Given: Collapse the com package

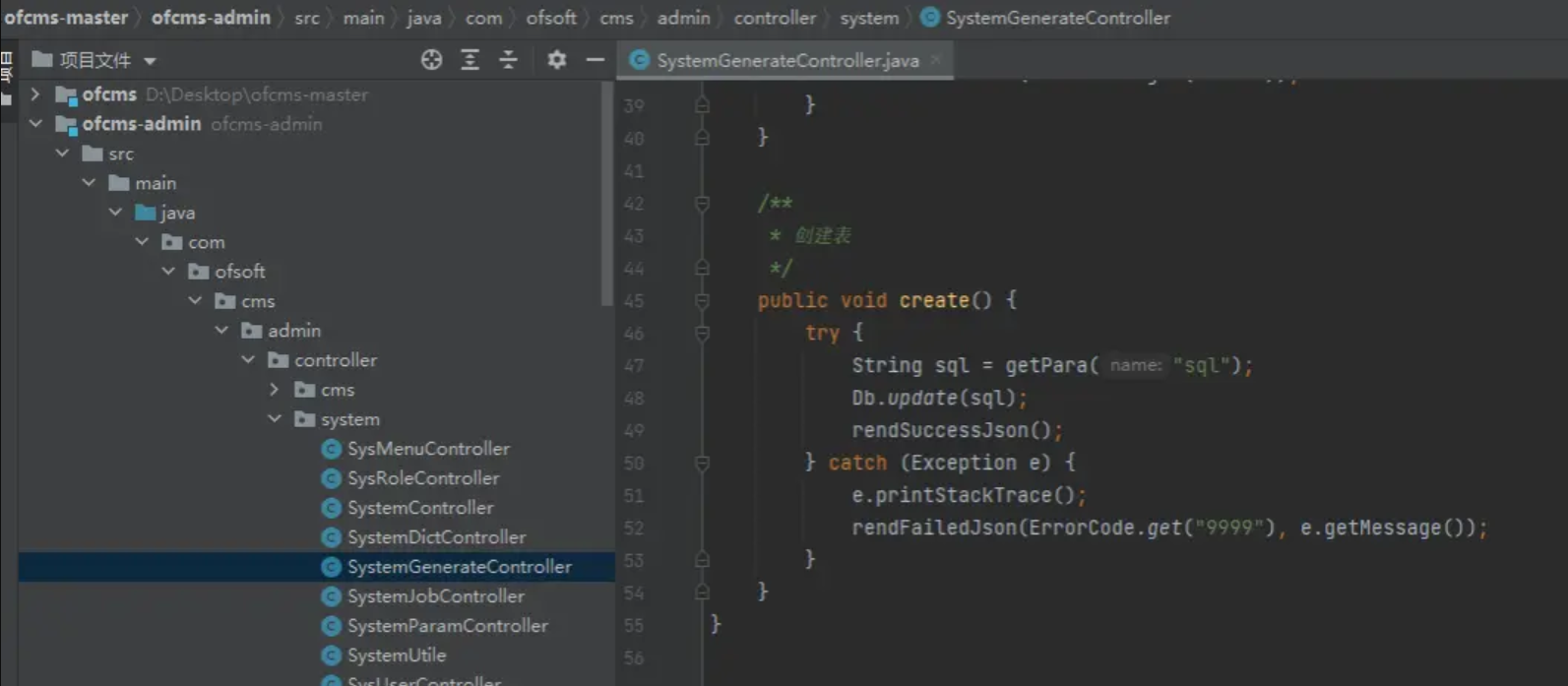Looking at the screenshot, I should click(x=142, y=242).
